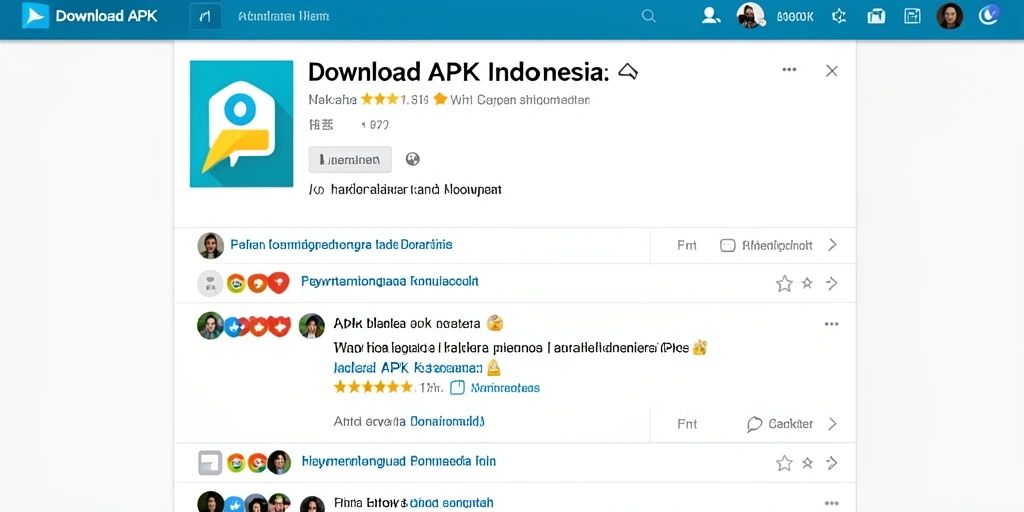
Task: Click the heart reaction in Peywrtamiongaaa row
Action: pyautogui.click(x=279, y=282)
